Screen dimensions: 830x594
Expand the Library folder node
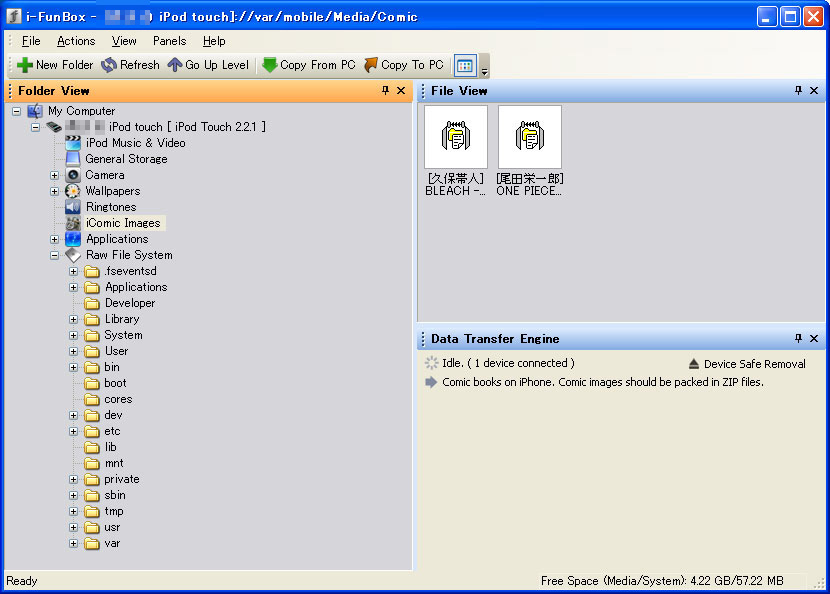point(73,320)
